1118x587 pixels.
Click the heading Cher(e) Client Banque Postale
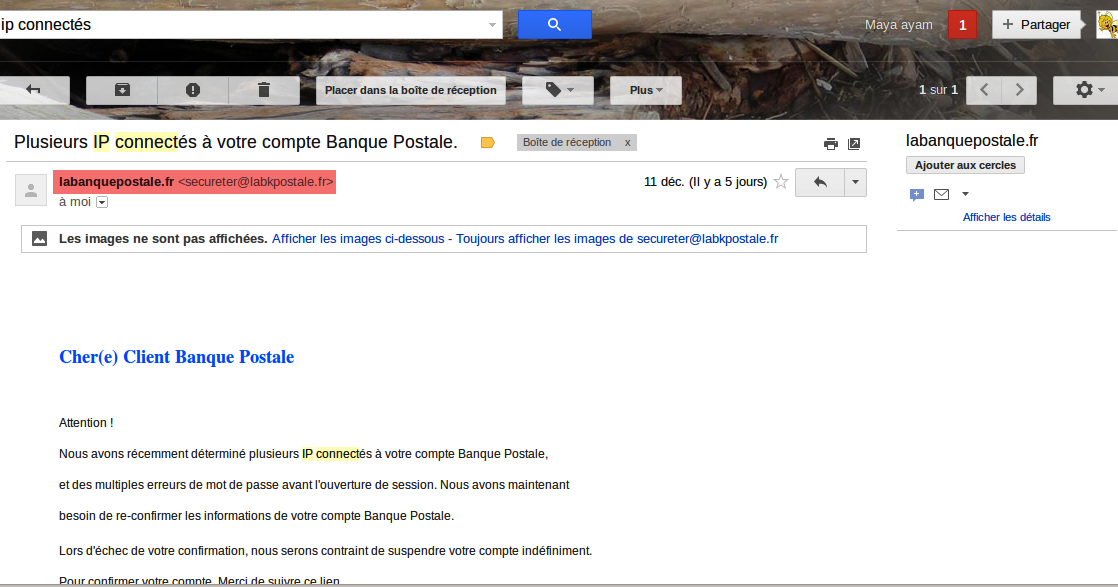click(x=176, y=357)
